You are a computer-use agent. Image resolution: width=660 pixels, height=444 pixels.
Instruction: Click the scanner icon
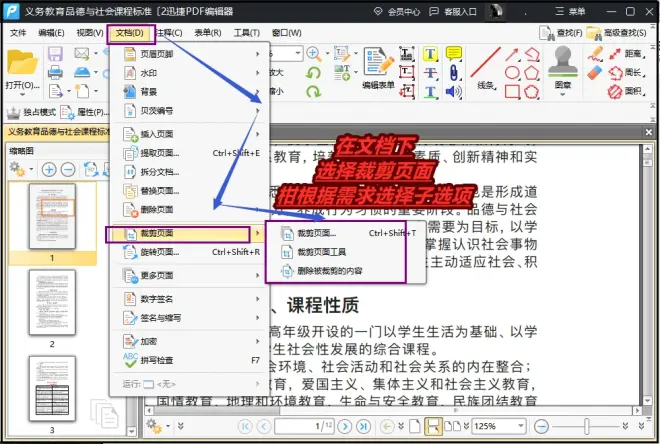click(82, 72)
